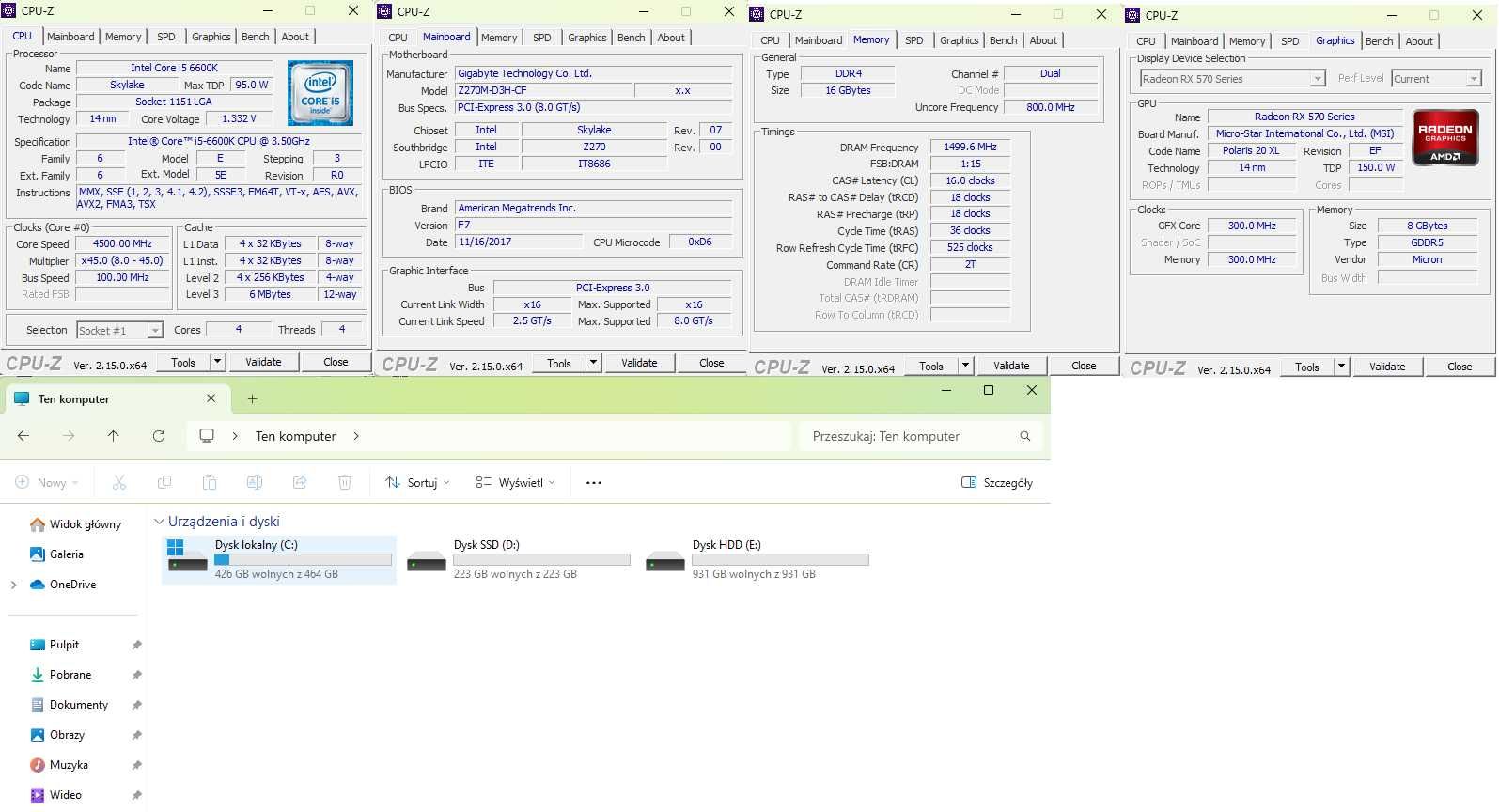Switch to SPD tab in first CPU-Z window
This screenshot has height=812, width=1499.
[x=166, y=37]
